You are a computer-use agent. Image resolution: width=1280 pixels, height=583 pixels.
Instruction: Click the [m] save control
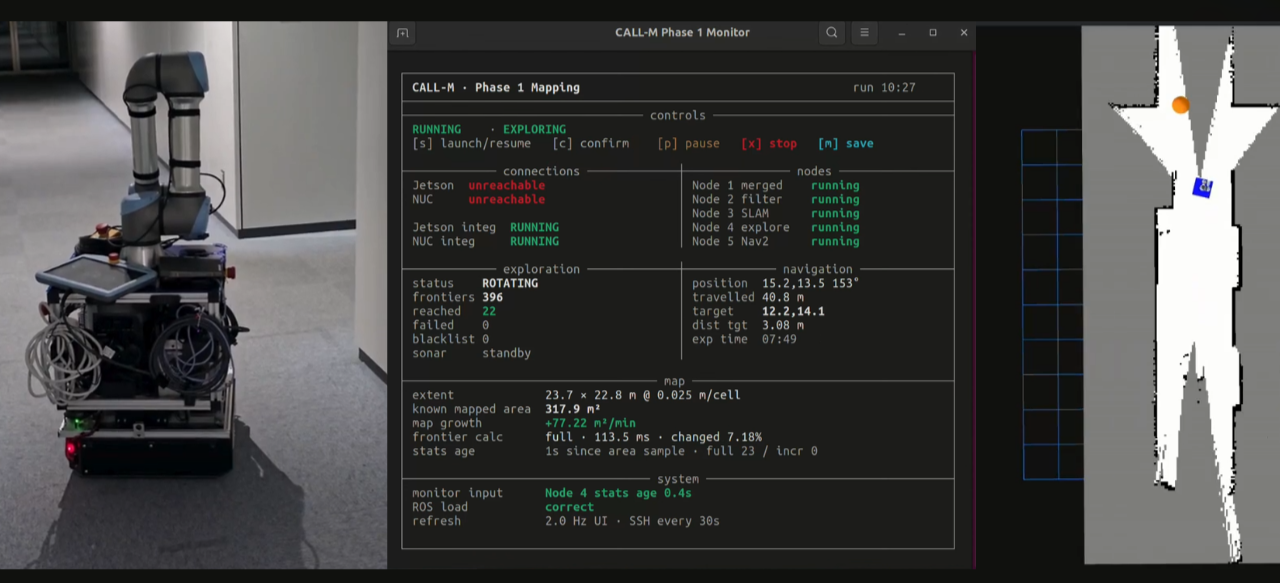(846, 144)
